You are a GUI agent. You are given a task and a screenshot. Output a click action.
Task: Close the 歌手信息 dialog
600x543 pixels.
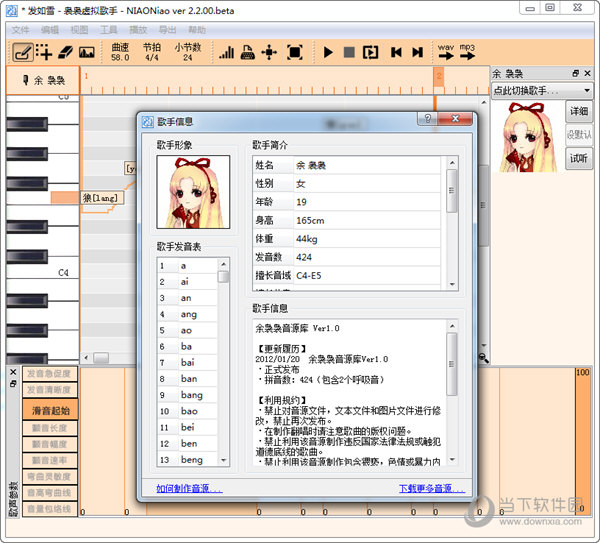click(455, 119)
